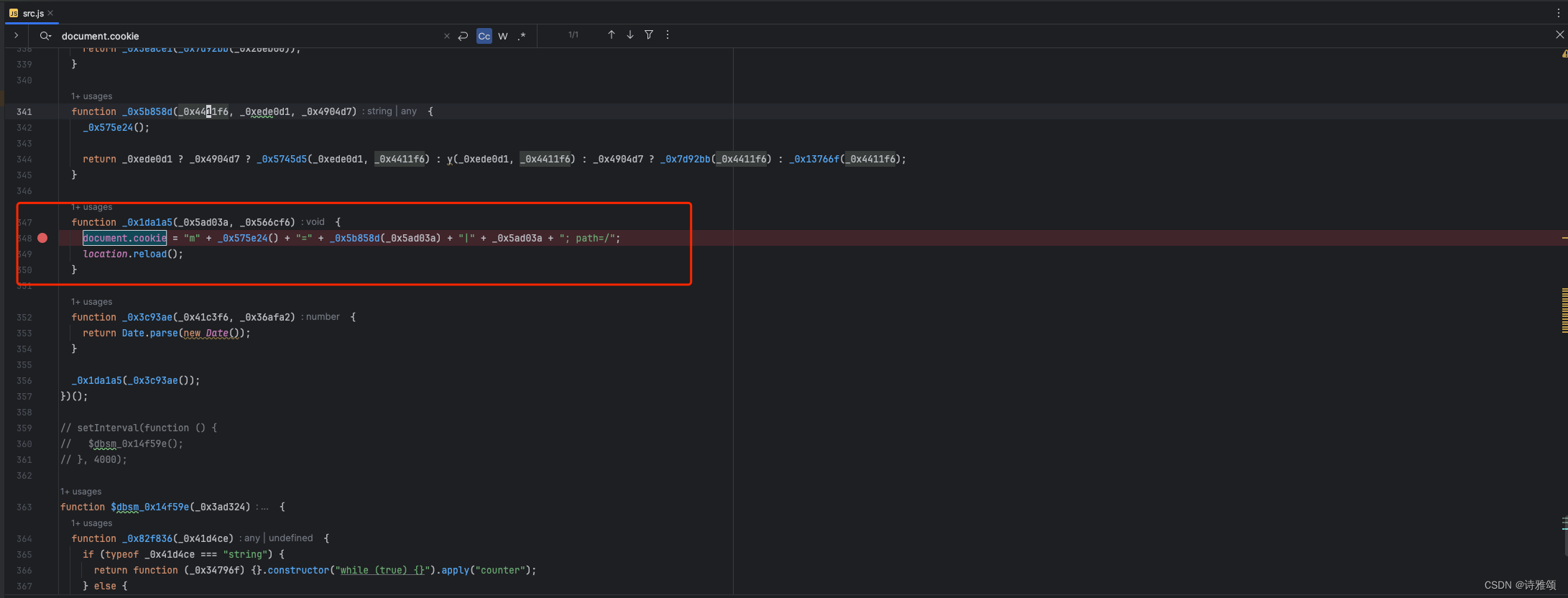Click the _0x575e24() call on line 342
This screenshot has height=598, width=1568.
pos(116,127)
